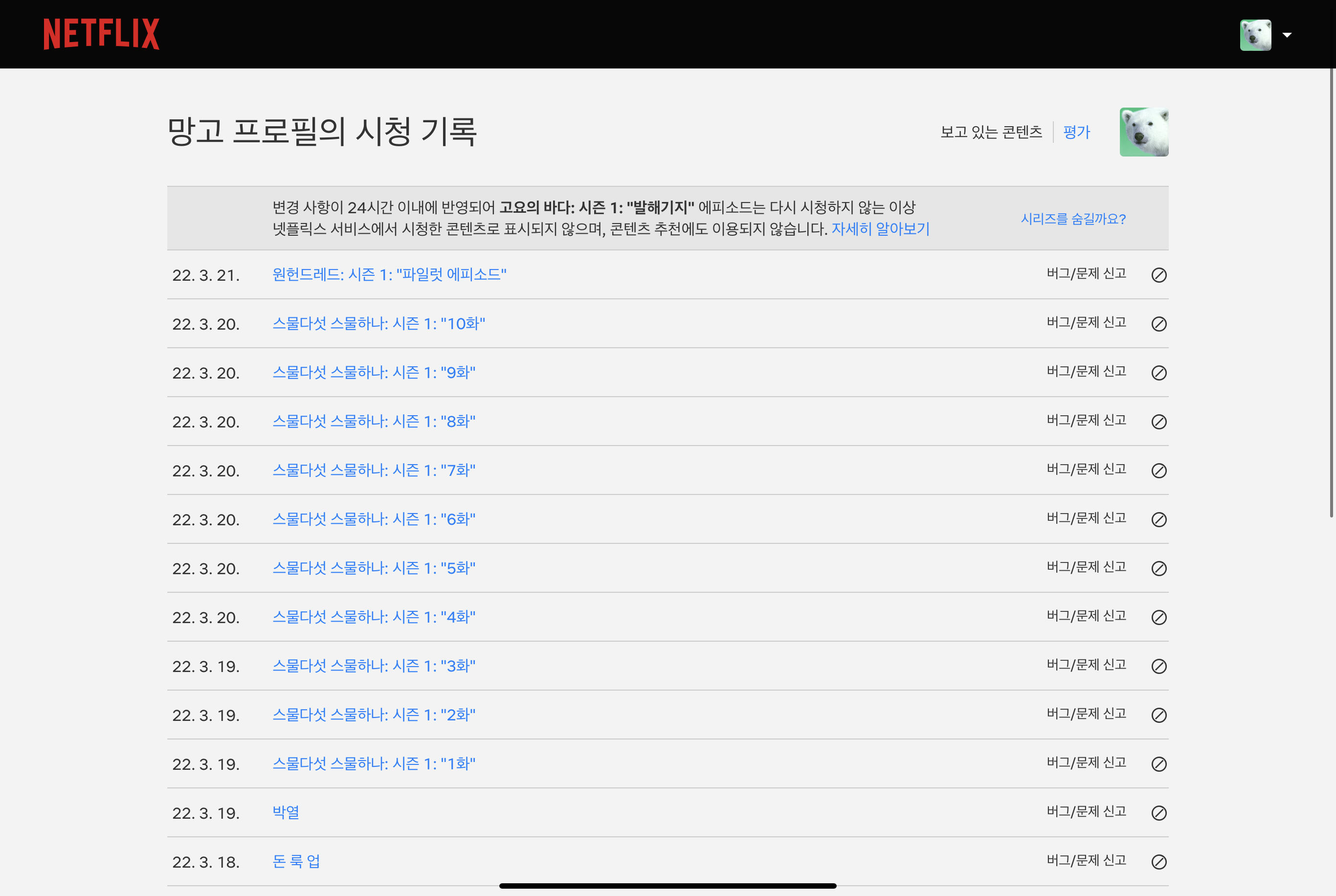Open the 자세히 알아보기 link

point(880,228)
